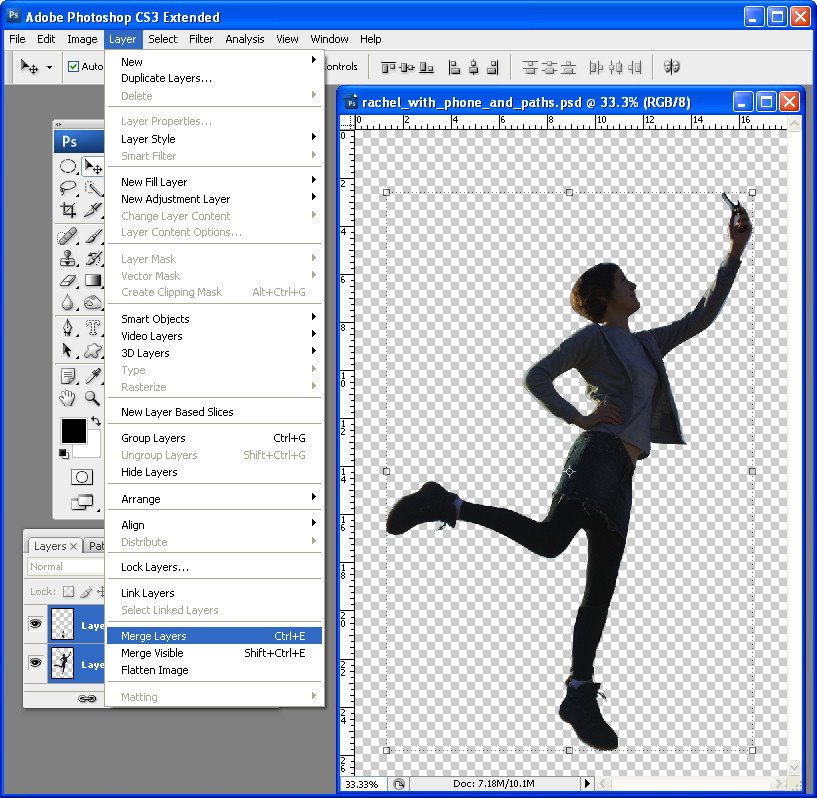Viewport: 817px width, 798px height.
Task: Select the Move tool in the toolbox
Action: click(x=93, y=167)
